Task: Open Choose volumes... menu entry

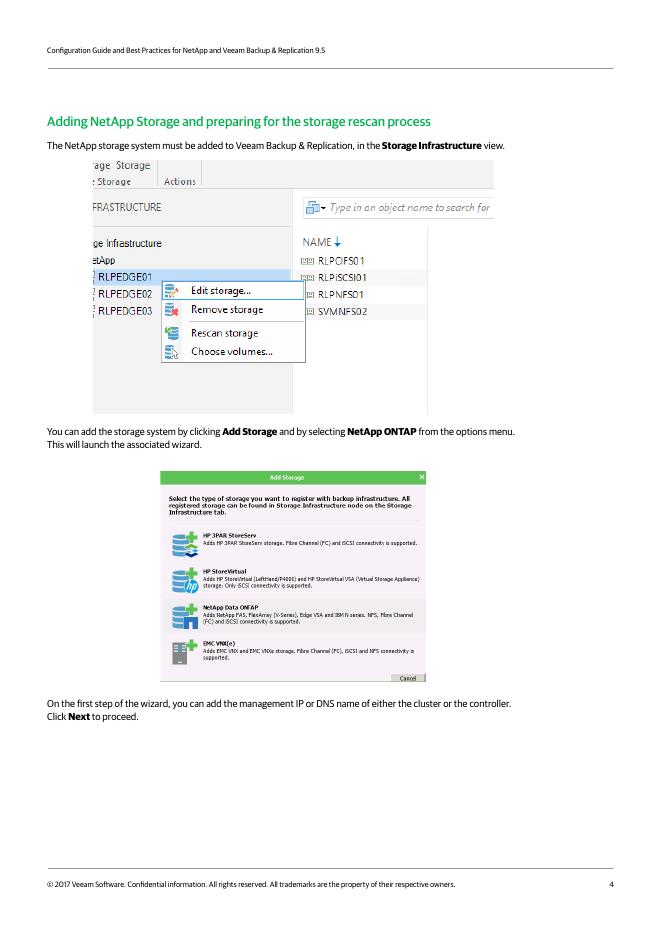Action: (x=232, y=352)
